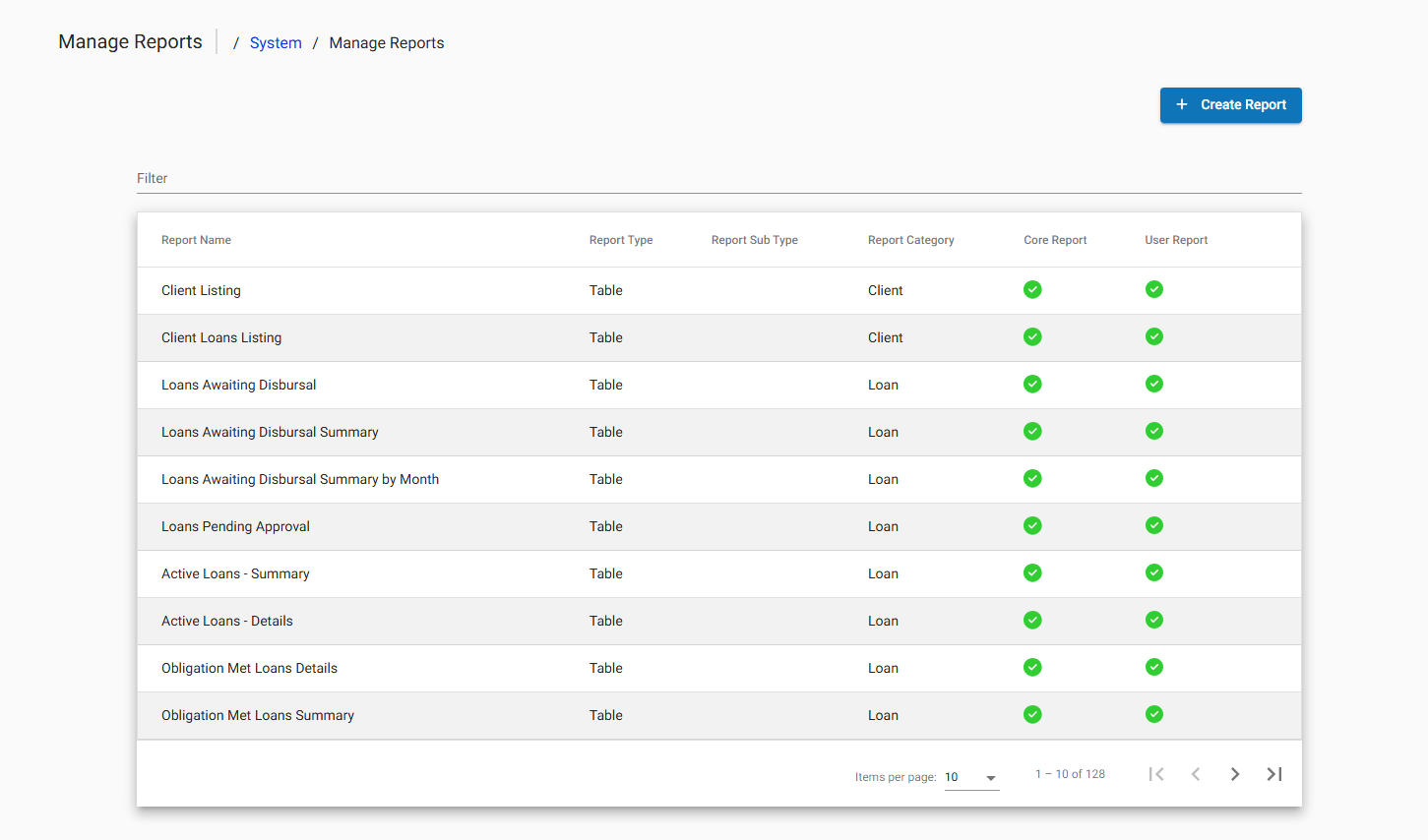Jump to the first page of reports

click(1156, 774)
